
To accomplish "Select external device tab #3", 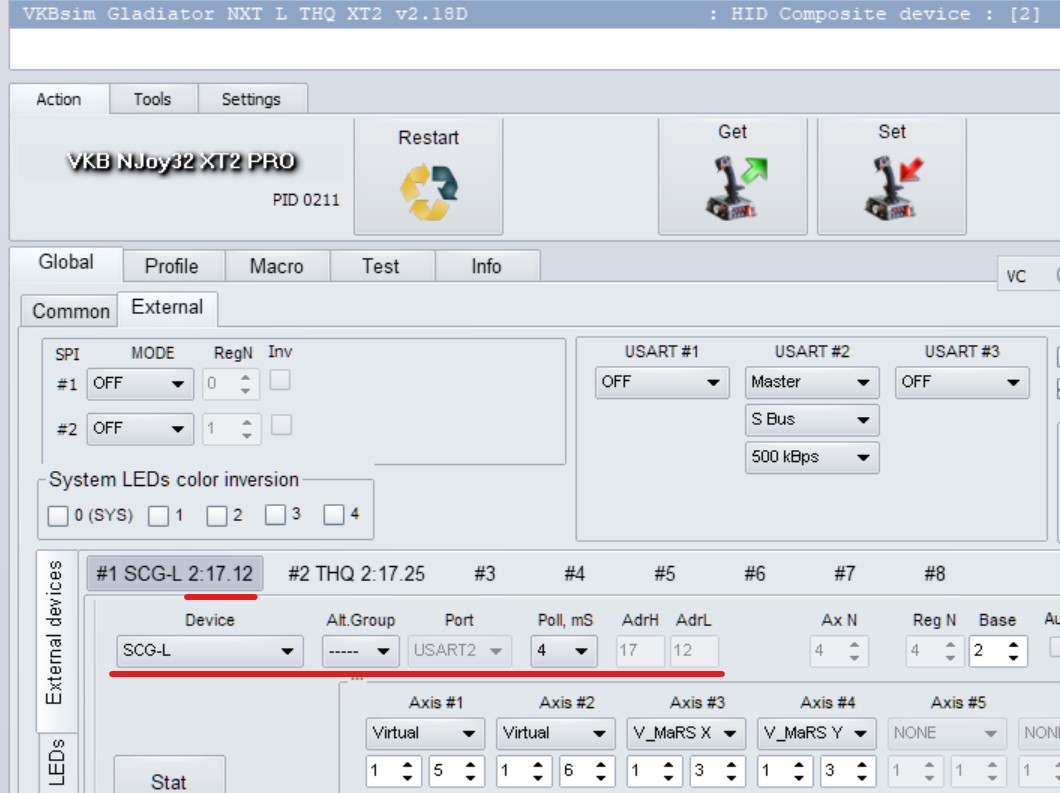I will coord(485,574).
